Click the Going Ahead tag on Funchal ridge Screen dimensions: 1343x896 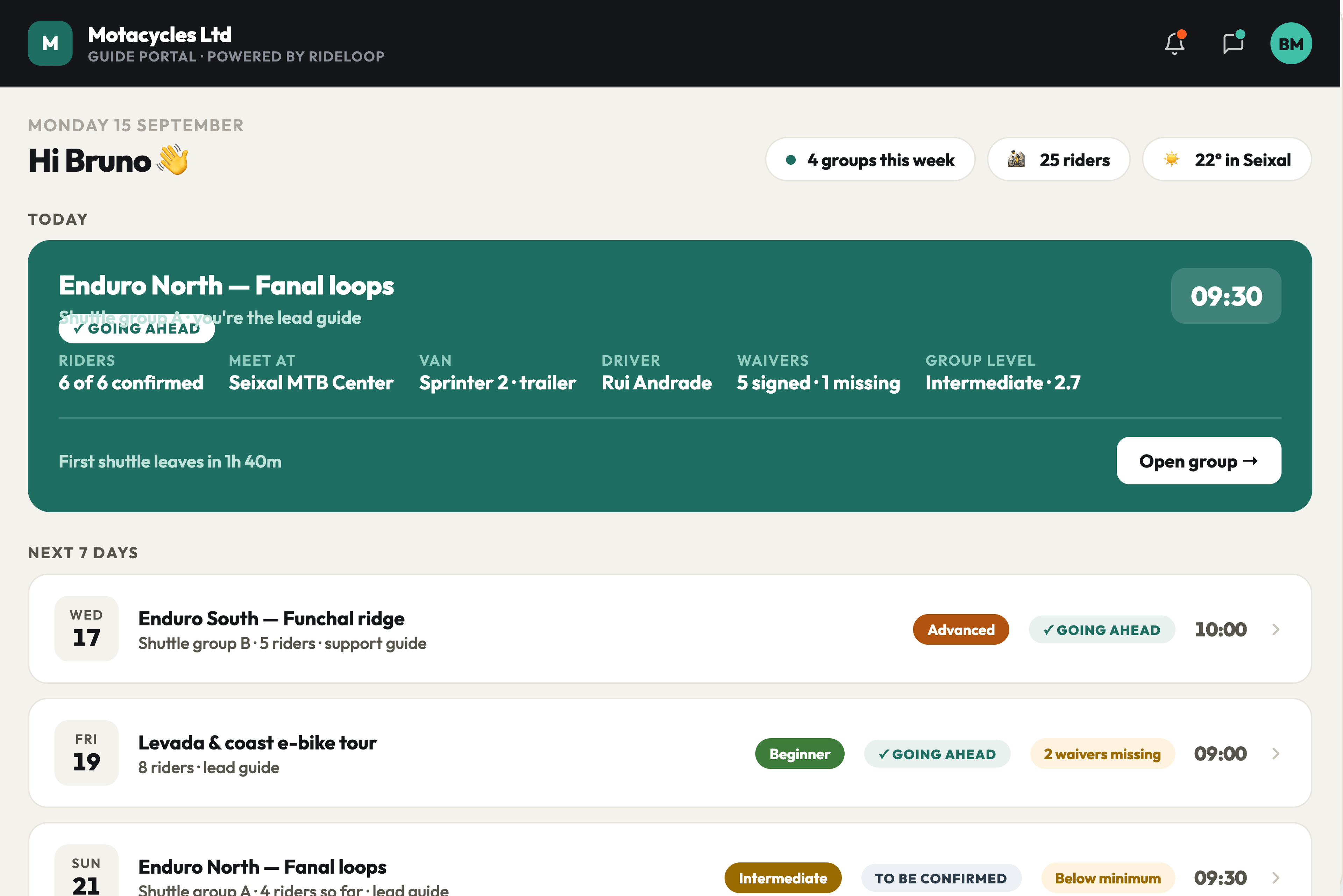(x=1102, y=630)
